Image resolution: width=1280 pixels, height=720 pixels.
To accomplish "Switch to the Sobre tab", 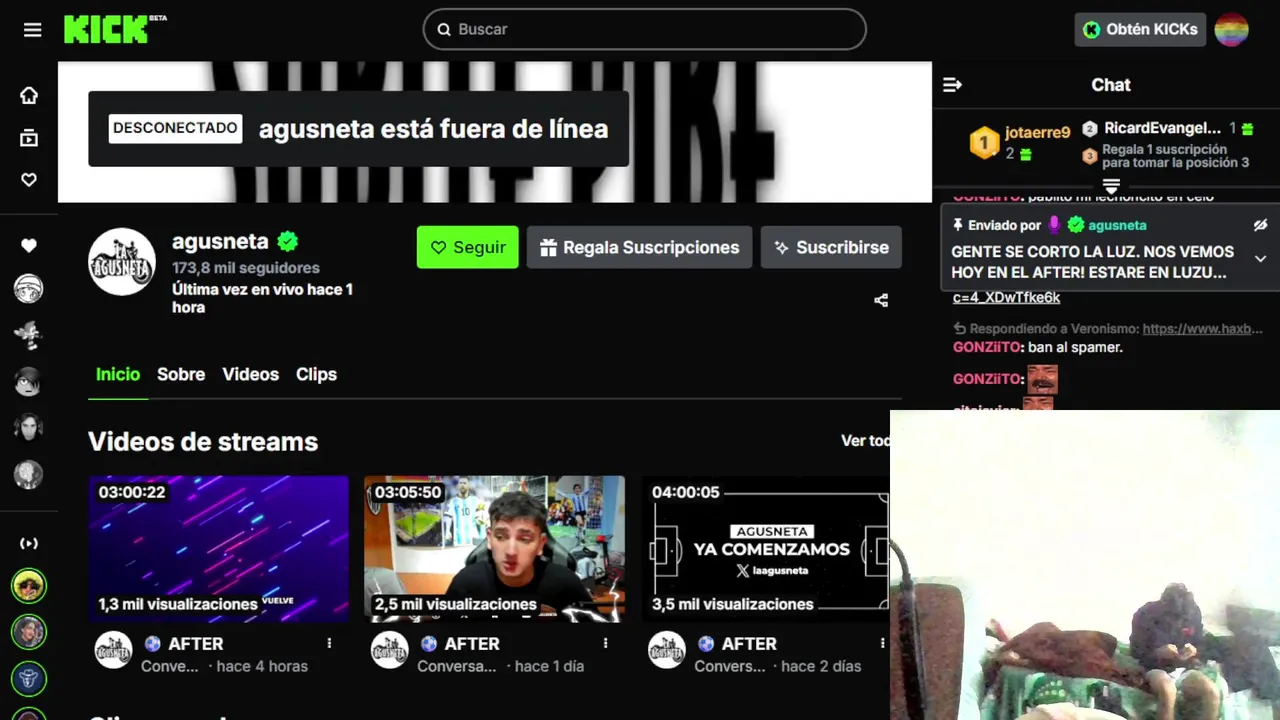I will point(181,374).
